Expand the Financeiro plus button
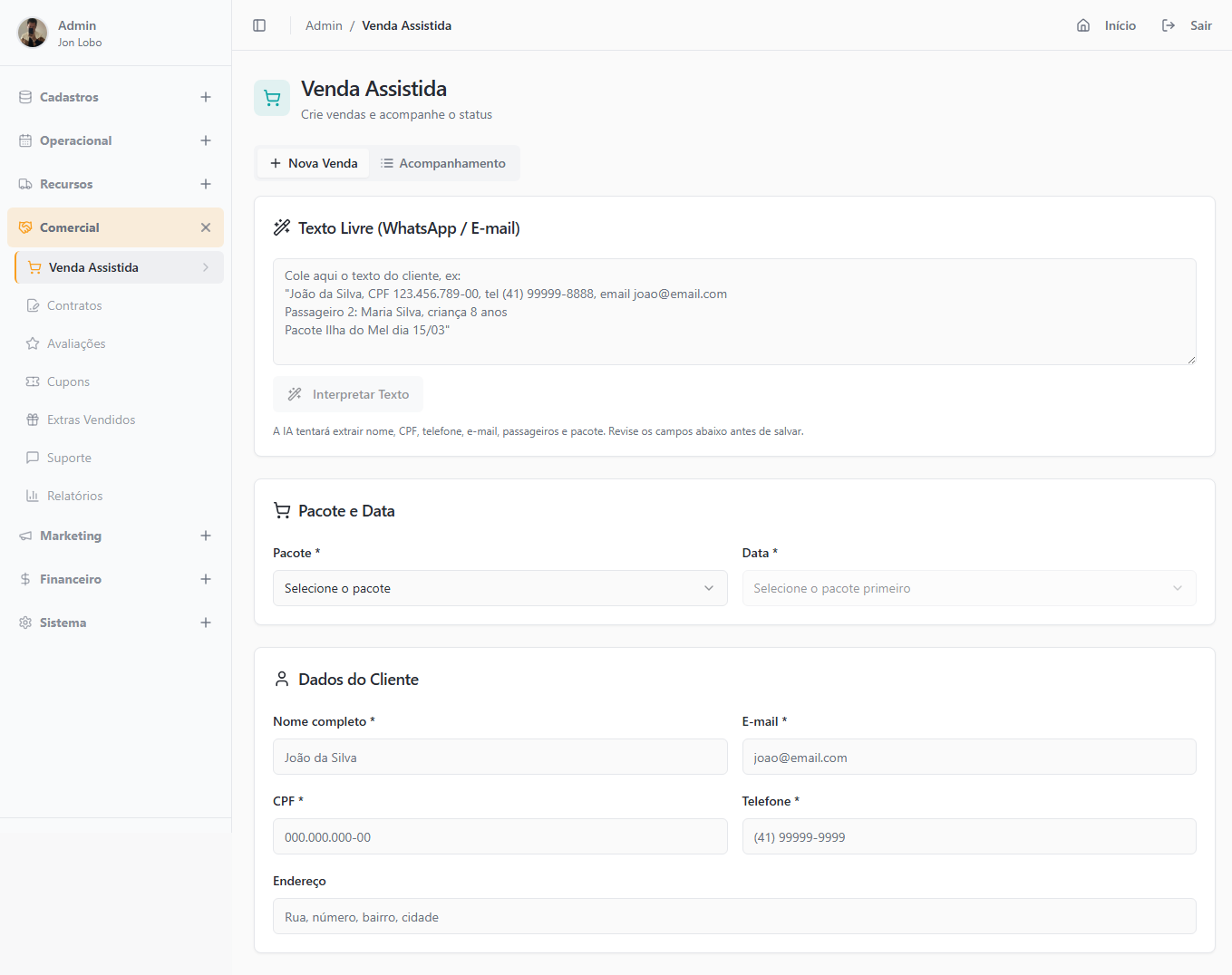 click(206, 579)
